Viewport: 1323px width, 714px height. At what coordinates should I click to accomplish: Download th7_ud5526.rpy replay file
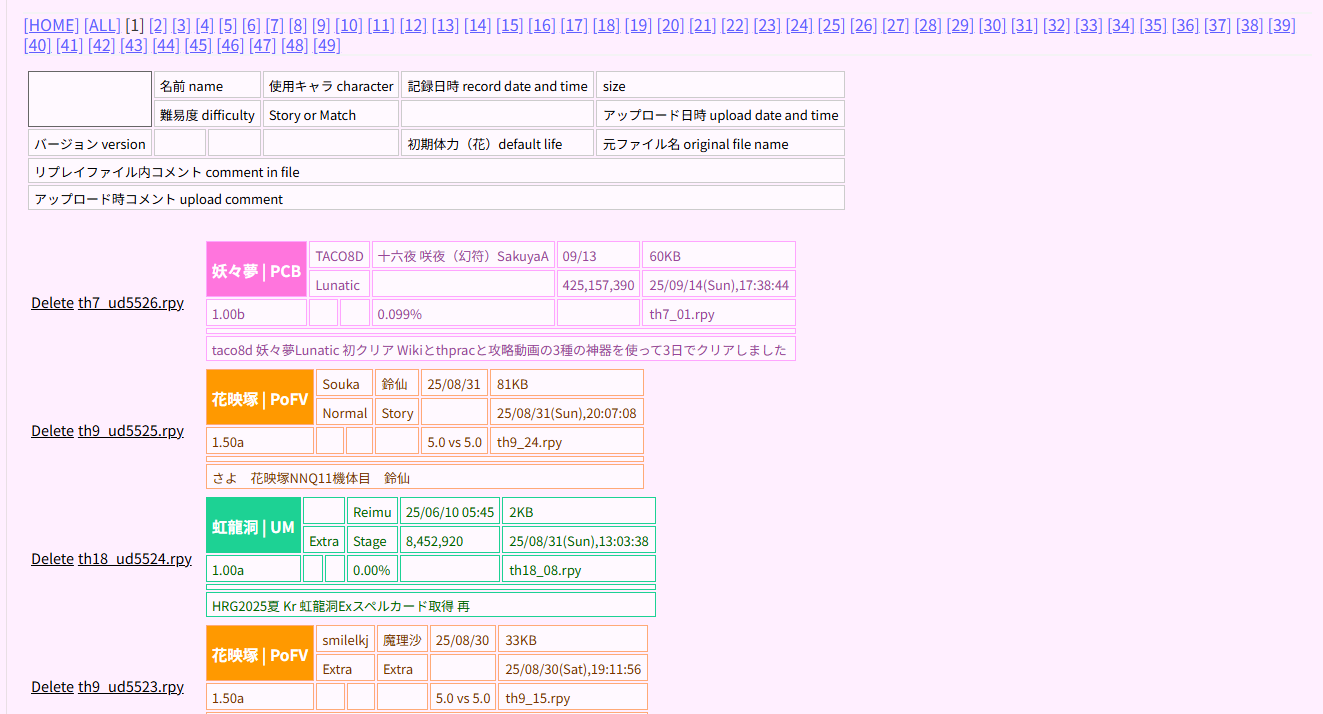[x=131, y=303]
